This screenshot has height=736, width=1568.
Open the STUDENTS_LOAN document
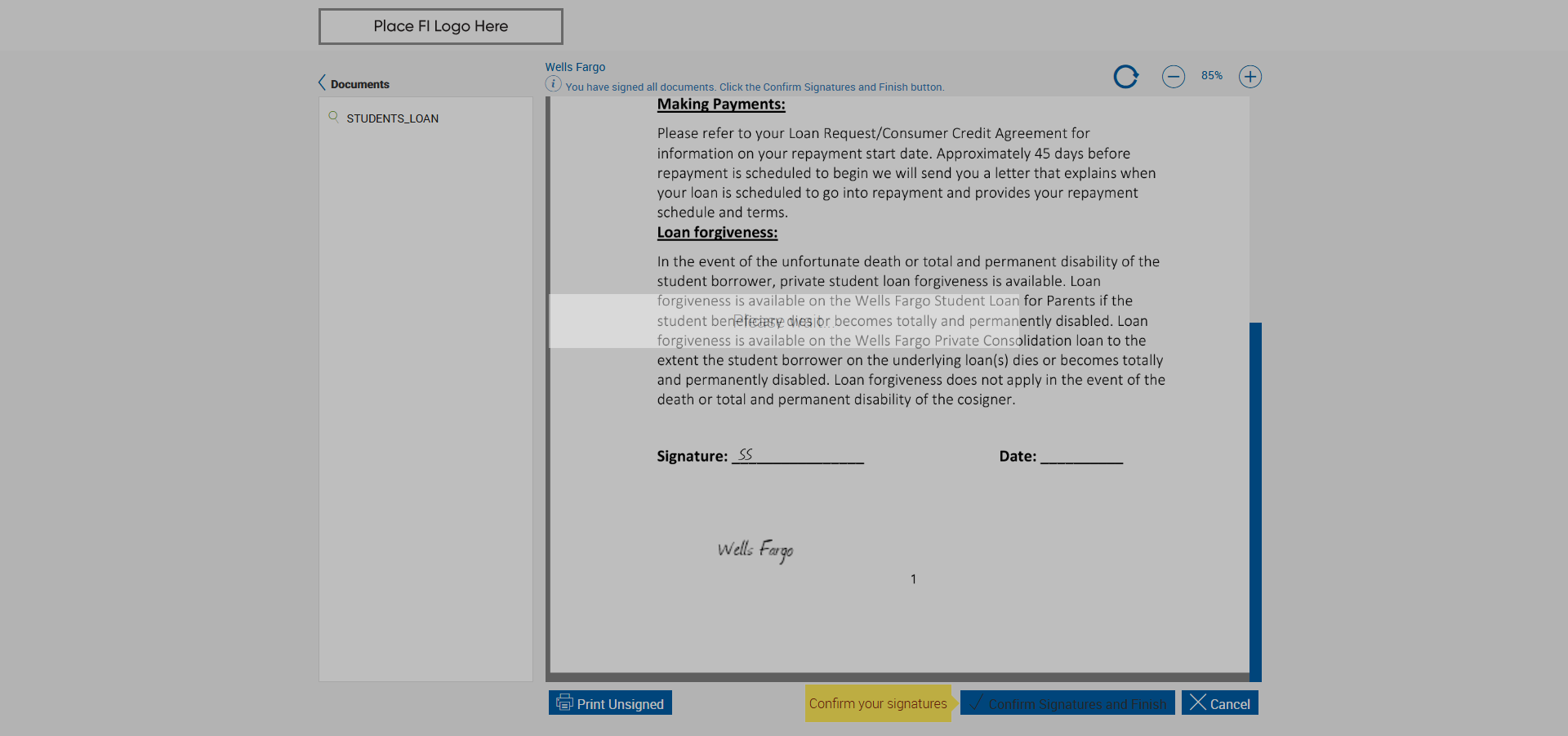(392, 118)
